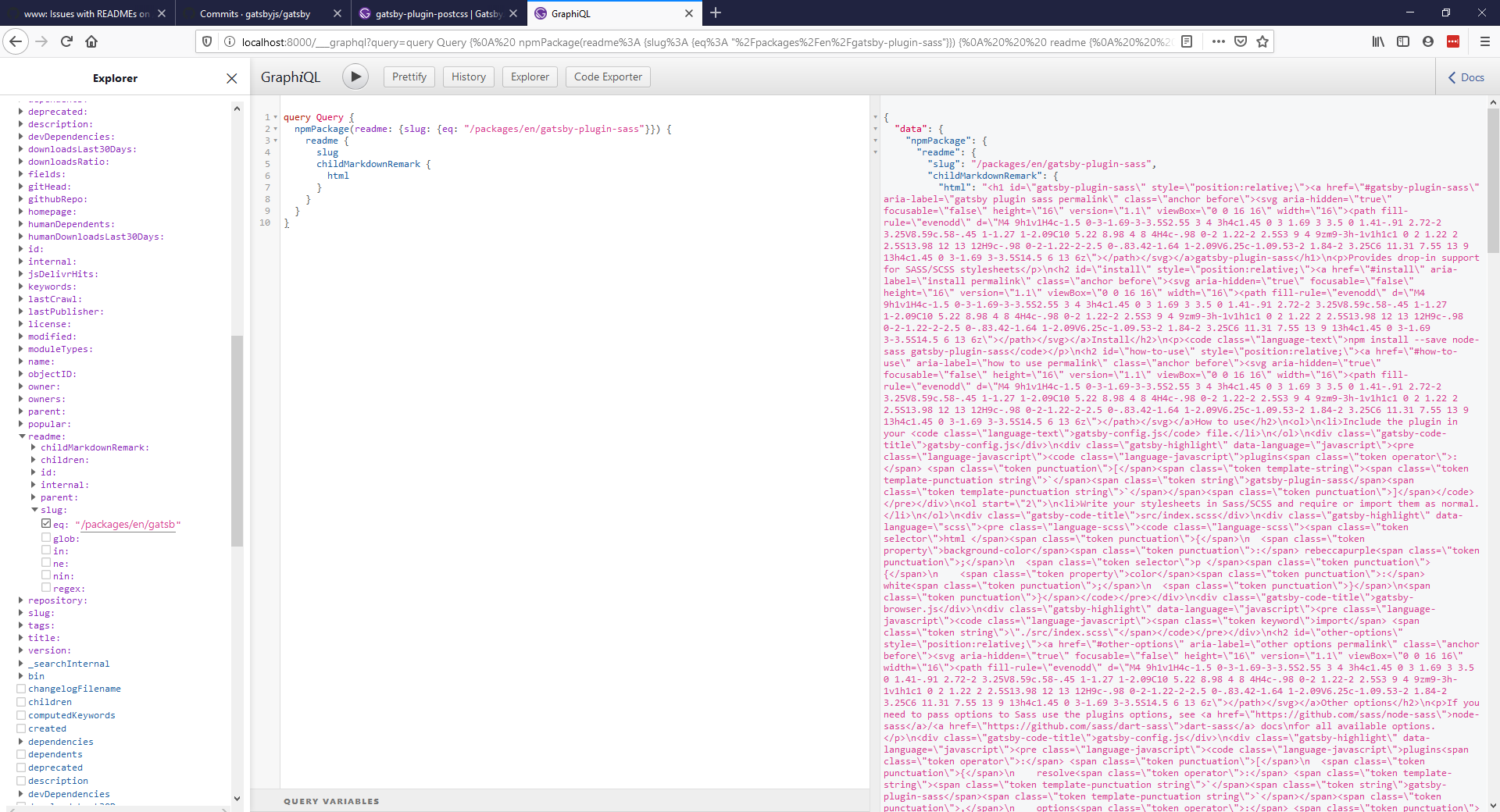Toggle the Explorer toolbar button
This screenshot has height=812, width=1500.
tap(530, 77)
